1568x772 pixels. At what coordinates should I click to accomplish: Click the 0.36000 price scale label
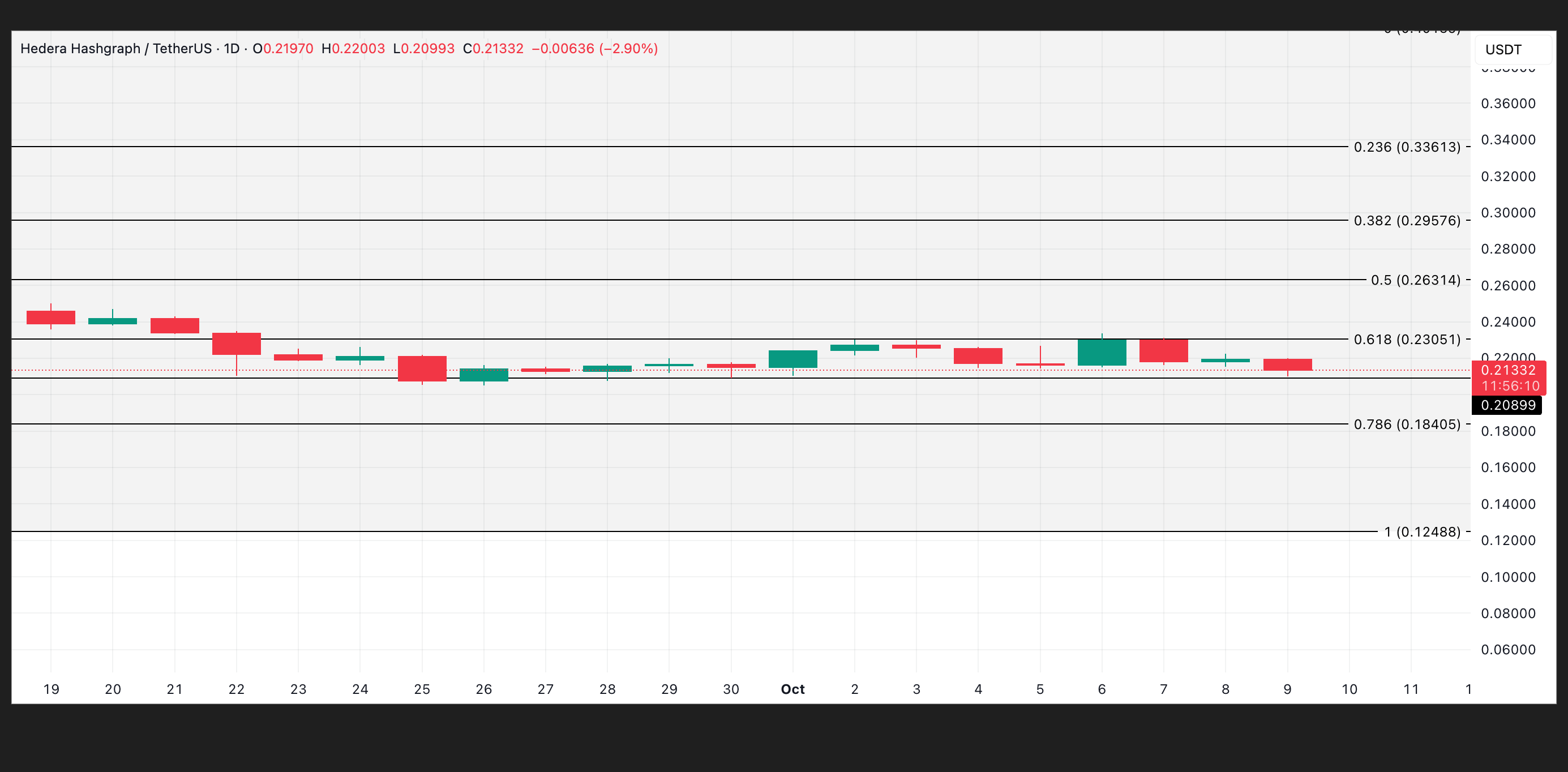tap(1508, 104)
